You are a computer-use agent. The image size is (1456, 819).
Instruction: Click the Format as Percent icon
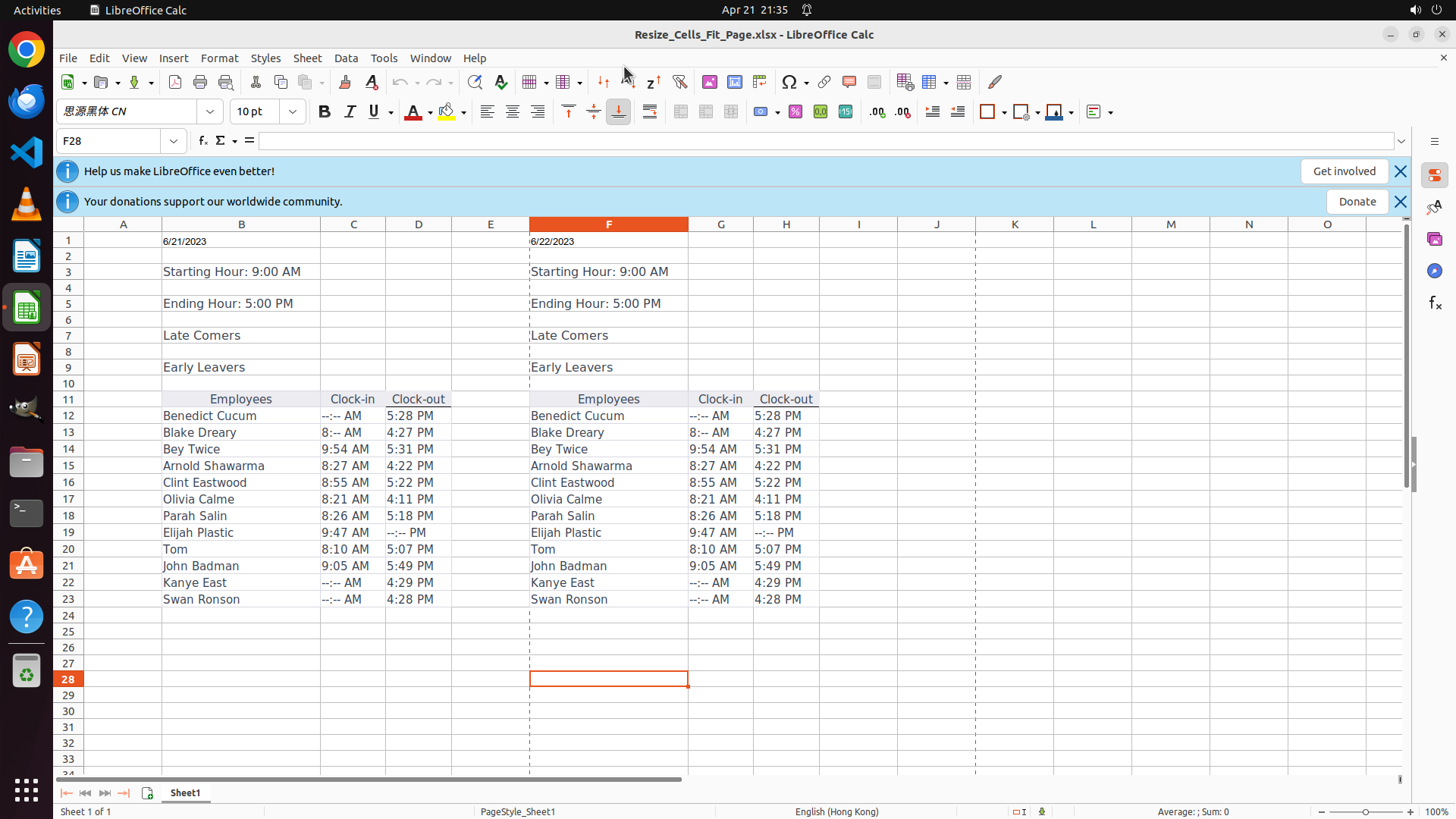tap(795, 111)
